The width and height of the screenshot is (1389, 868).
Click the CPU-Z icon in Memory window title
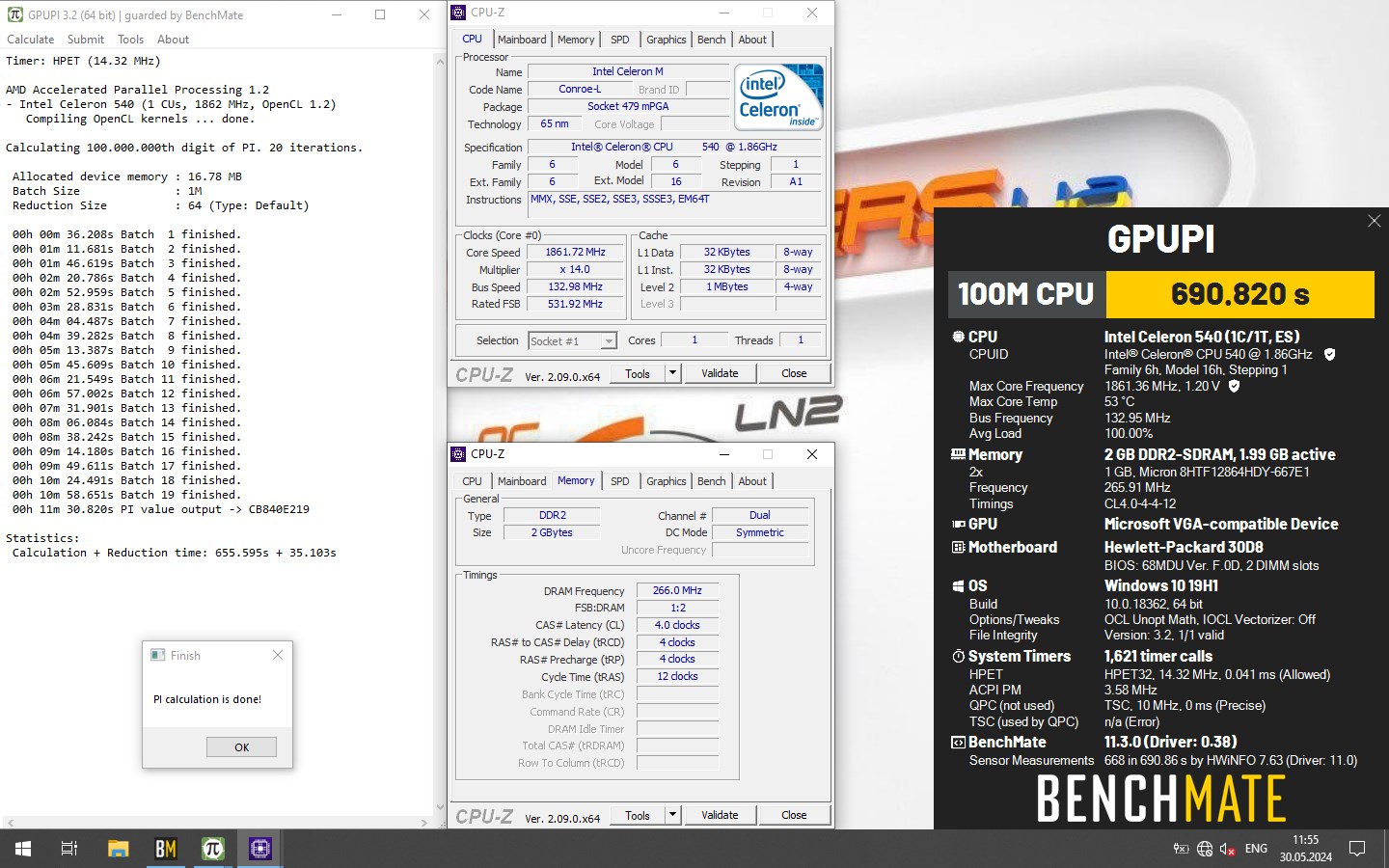pos(458,454)
